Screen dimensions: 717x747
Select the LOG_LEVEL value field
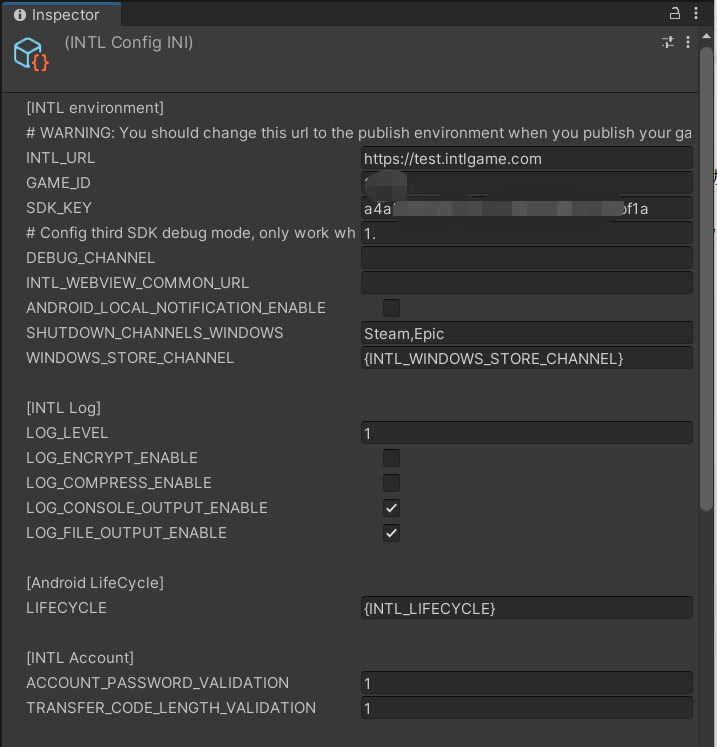[x=526, y=433]
